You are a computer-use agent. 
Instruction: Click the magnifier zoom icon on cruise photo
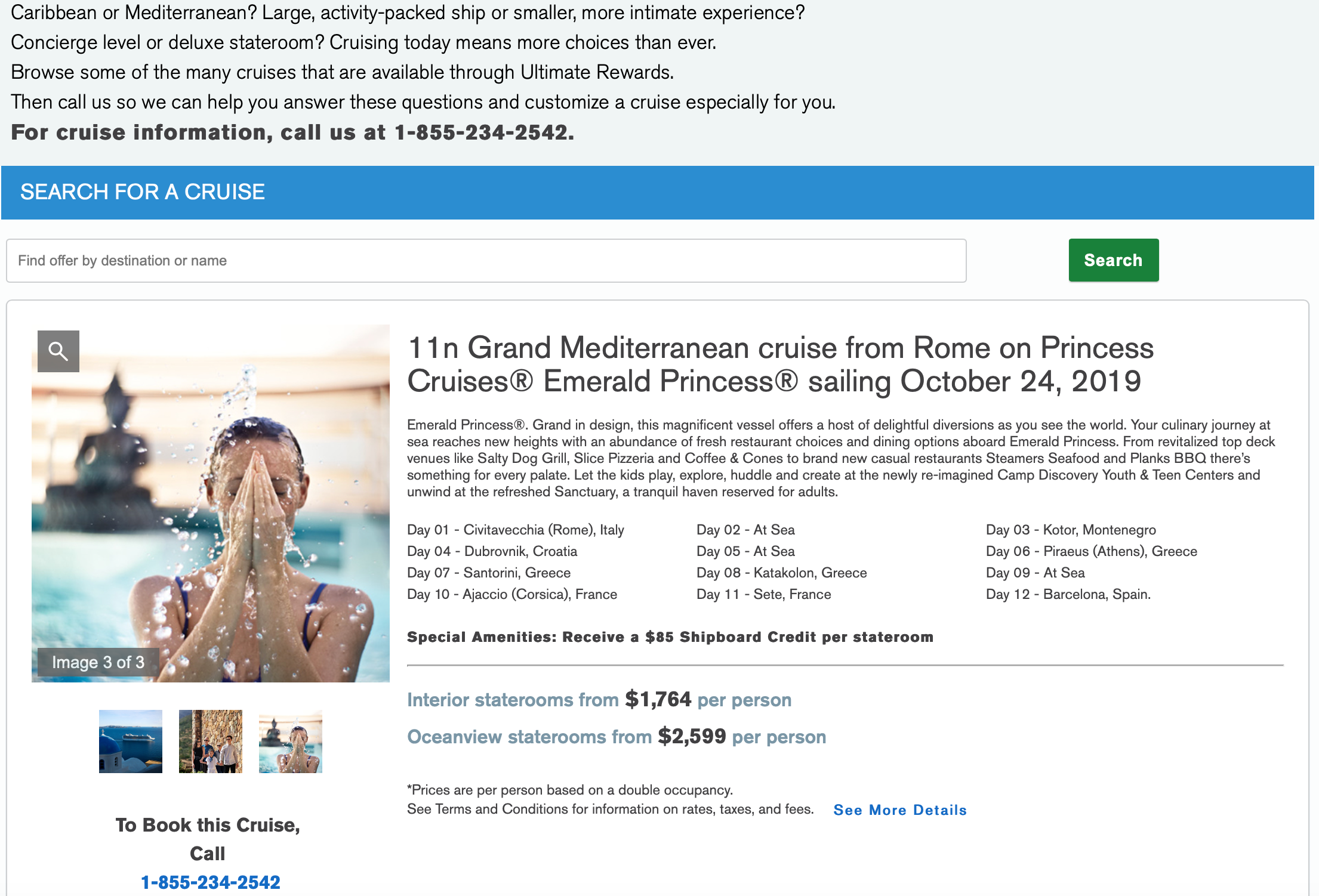click(58, 351)
